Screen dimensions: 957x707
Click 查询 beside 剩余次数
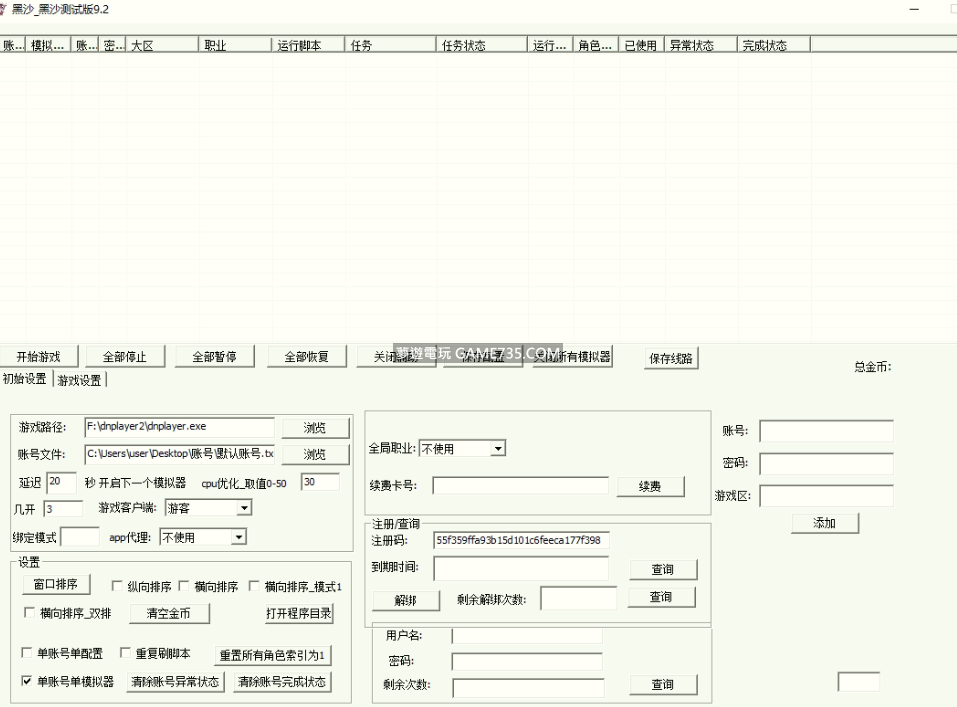coord(663,685)
